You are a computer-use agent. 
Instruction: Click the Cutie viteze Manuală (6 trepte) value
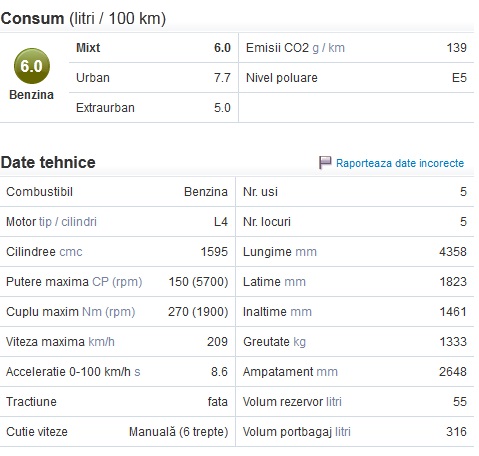(179, 432)
